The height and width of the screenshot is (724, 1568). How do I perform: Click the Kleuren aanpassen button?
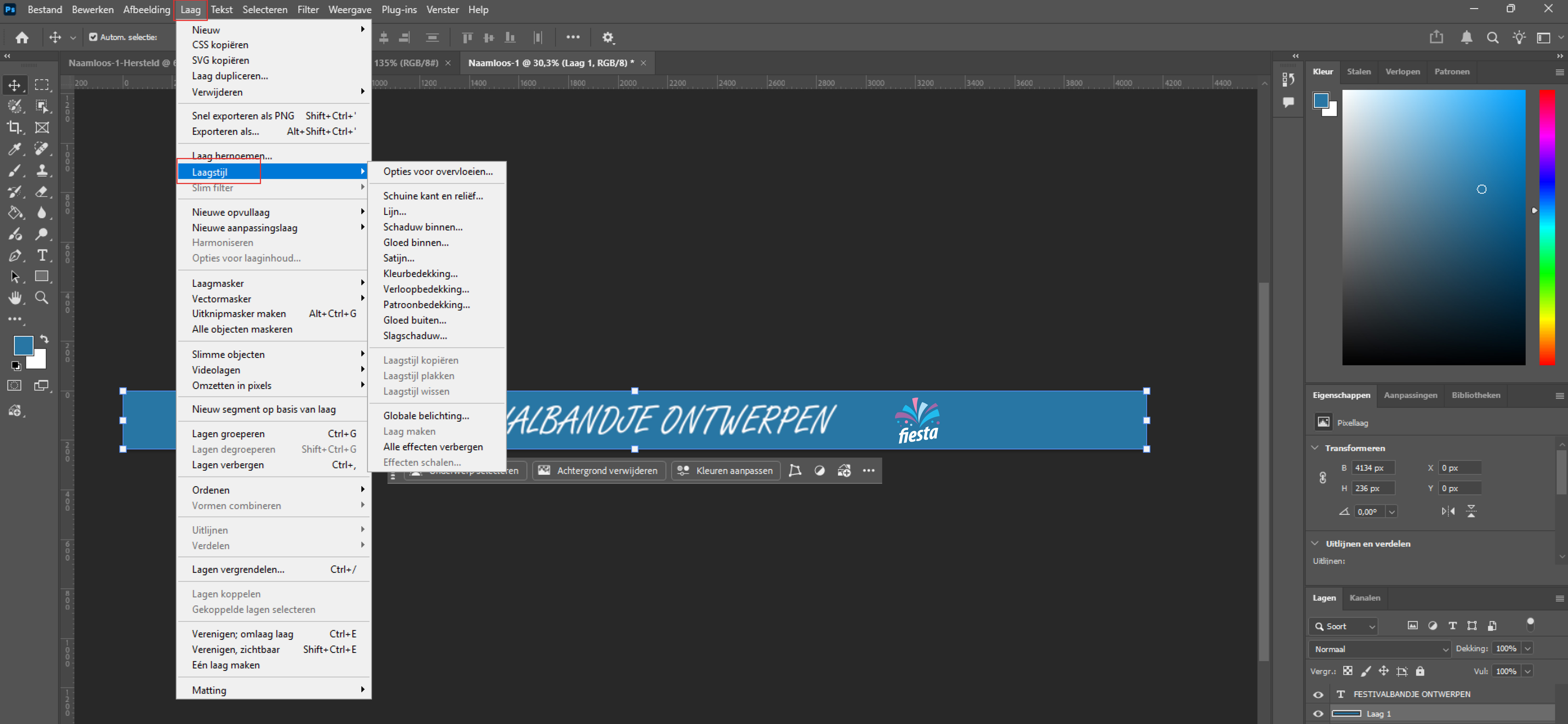tap(726, 470)
